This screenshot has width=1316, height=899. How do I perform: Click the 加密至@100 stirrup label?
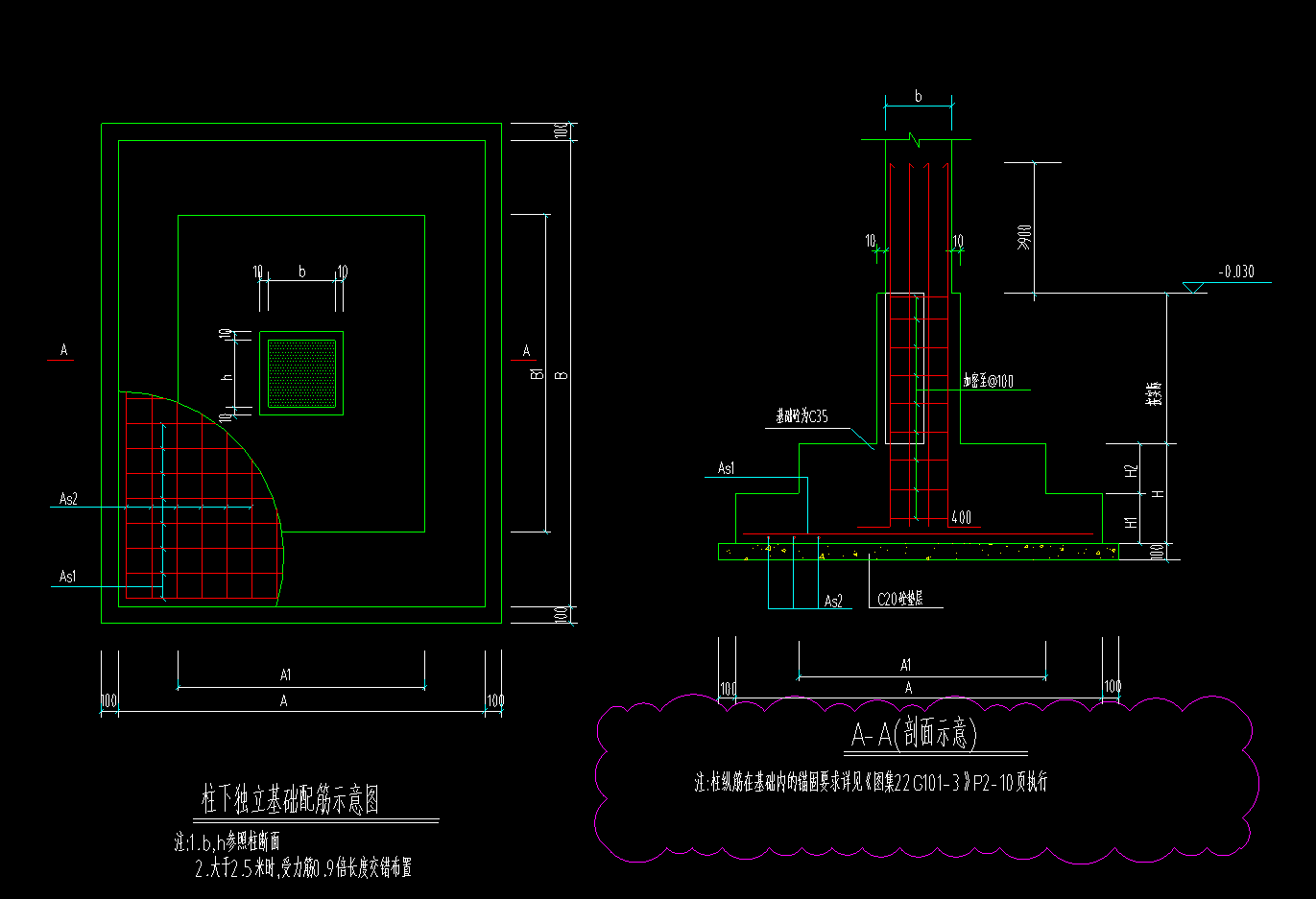tap(988, 381)
